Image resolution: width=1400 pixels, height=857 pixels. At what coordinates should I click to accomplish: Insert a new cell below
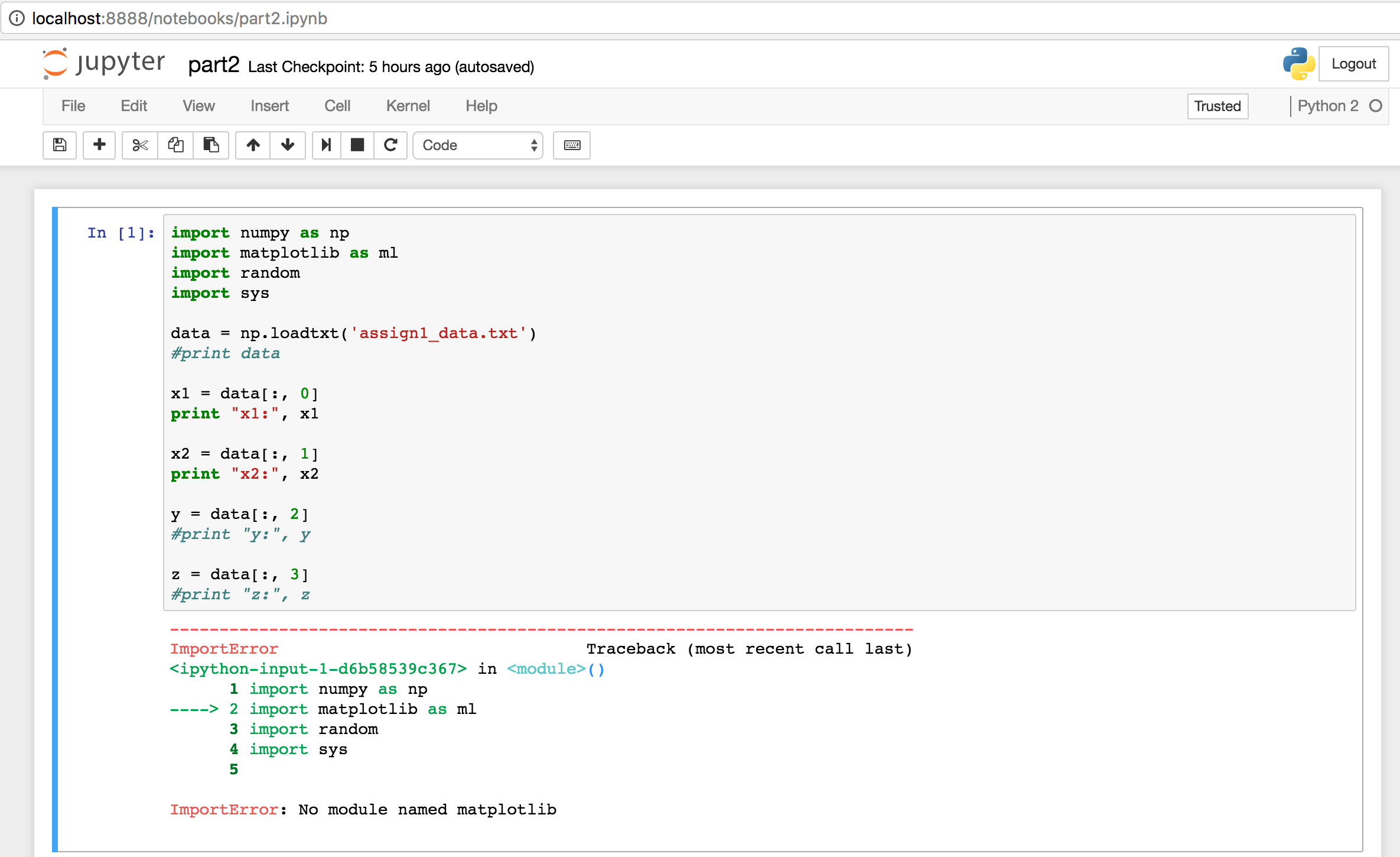[x=99, y=145]
